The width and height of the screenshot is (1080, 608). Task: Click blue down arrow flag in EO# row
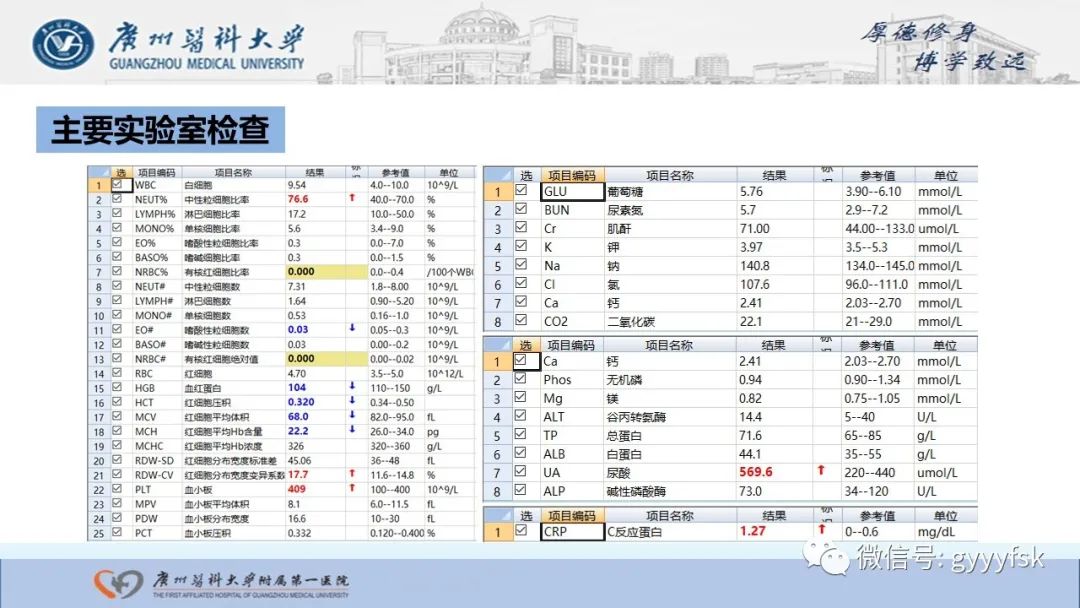352,328
